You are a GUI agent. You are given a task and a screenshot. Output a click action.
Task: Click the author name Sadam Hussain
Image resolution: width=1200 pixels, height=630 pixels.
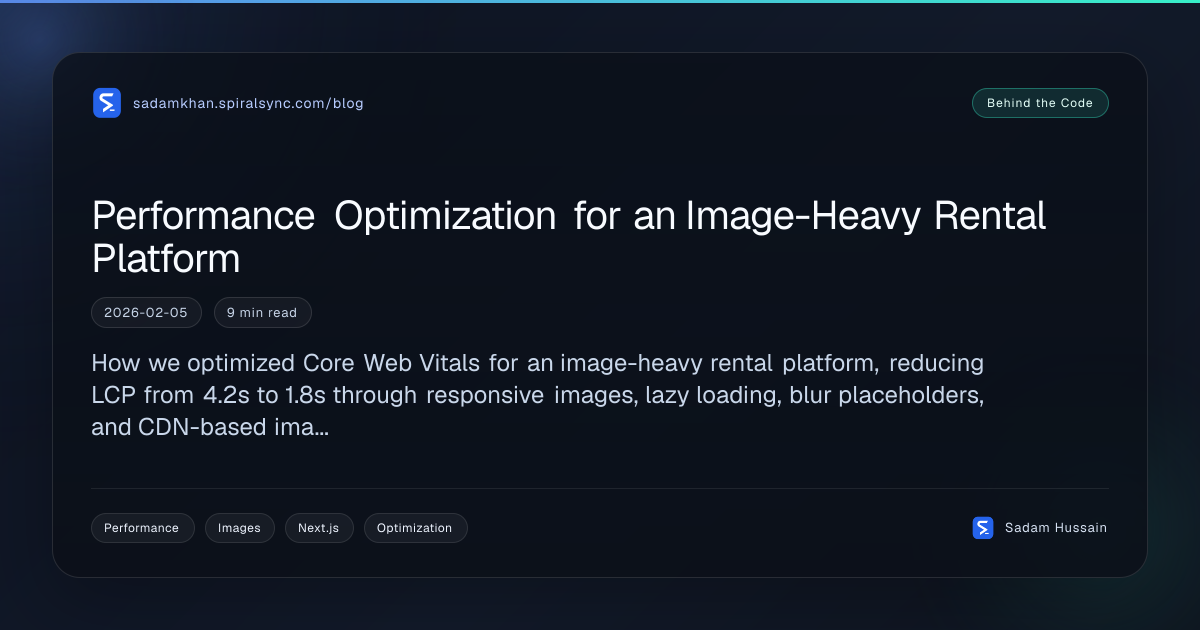pos(1056,528)
